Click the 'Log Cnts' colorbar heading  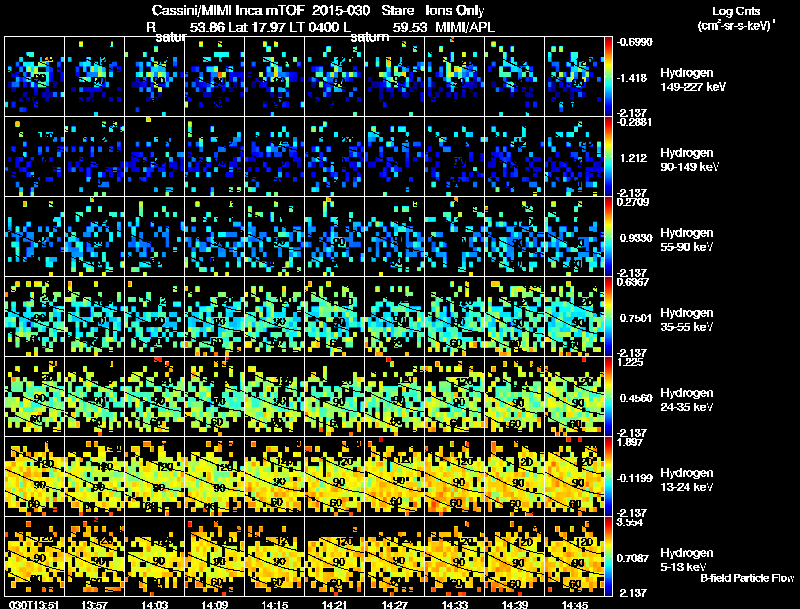point(736,11)
